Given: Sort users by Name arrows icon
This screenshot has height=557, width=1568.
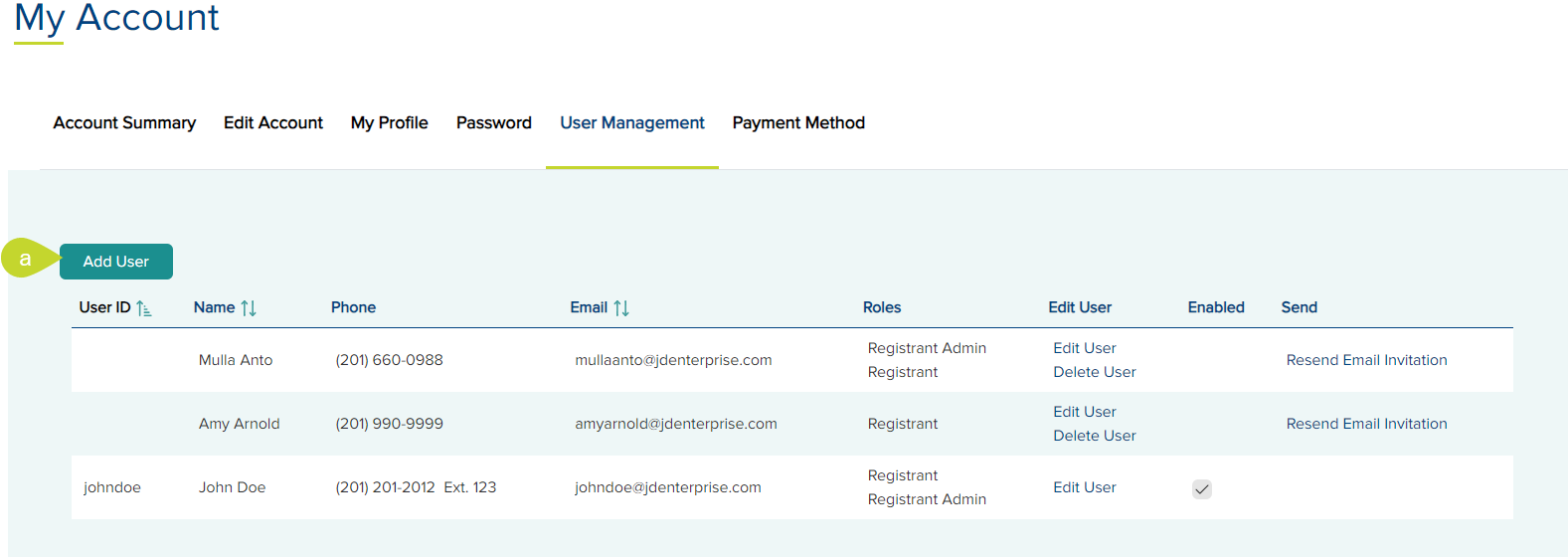Looking at the screenshot, I should pyautogui.click(x=249, y=308).
